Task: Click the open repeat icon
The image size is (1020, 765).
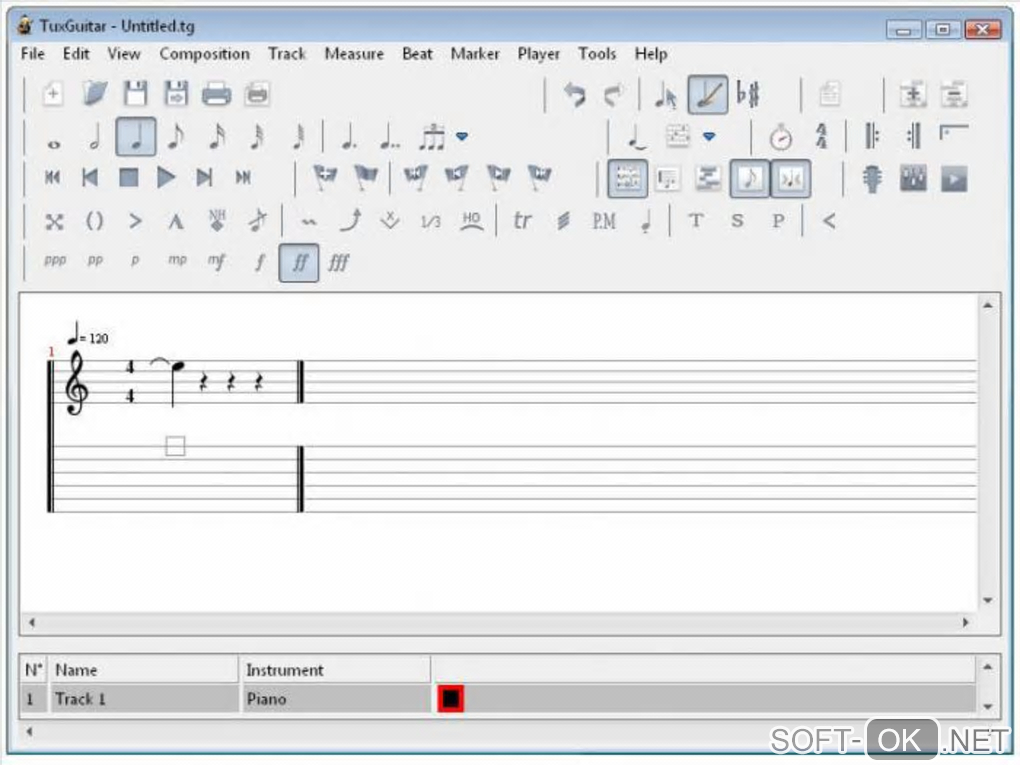Action: (872, 136)
